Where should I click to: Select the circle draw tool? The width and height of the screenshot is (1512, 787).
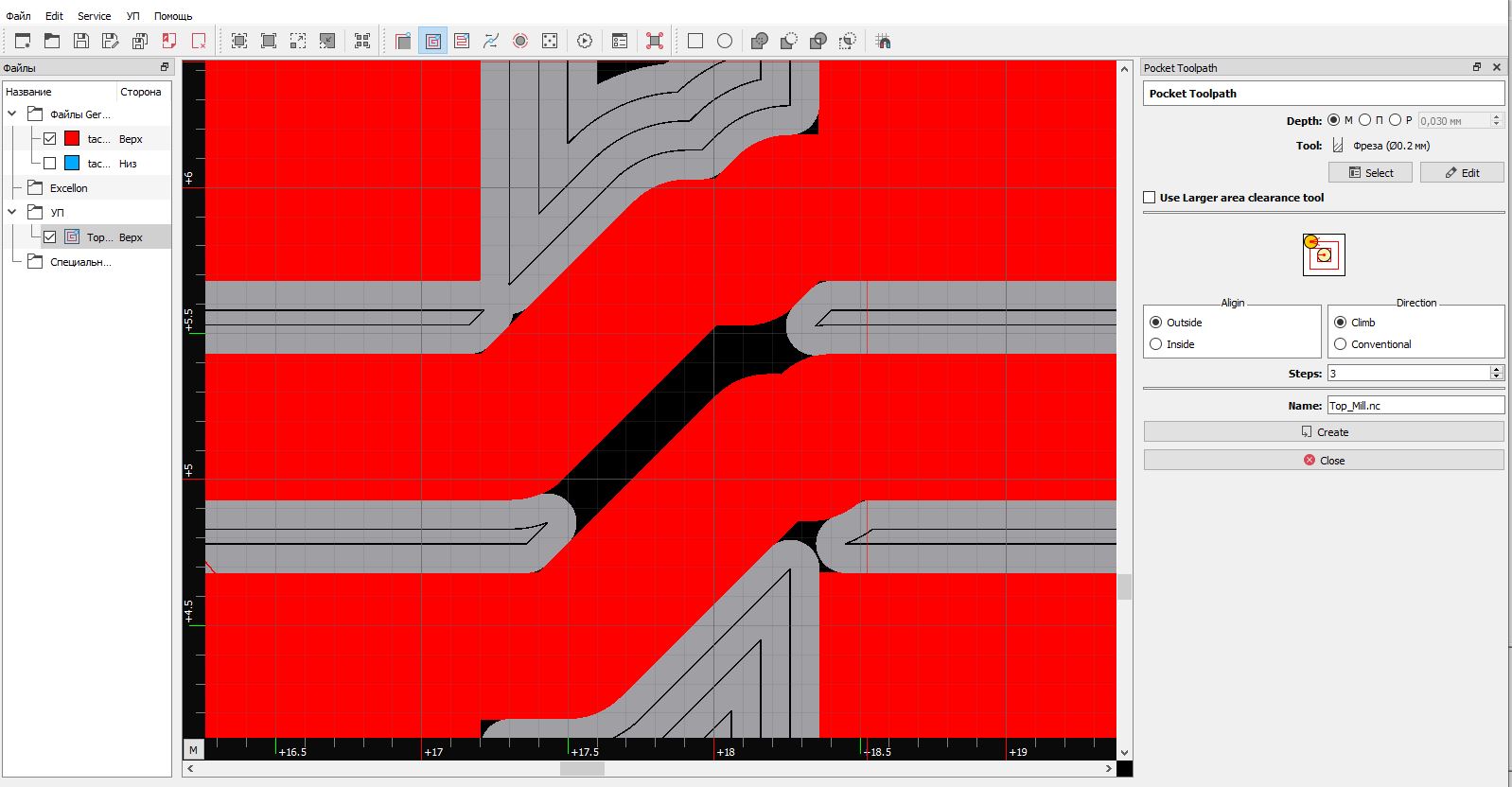[725, 41]
